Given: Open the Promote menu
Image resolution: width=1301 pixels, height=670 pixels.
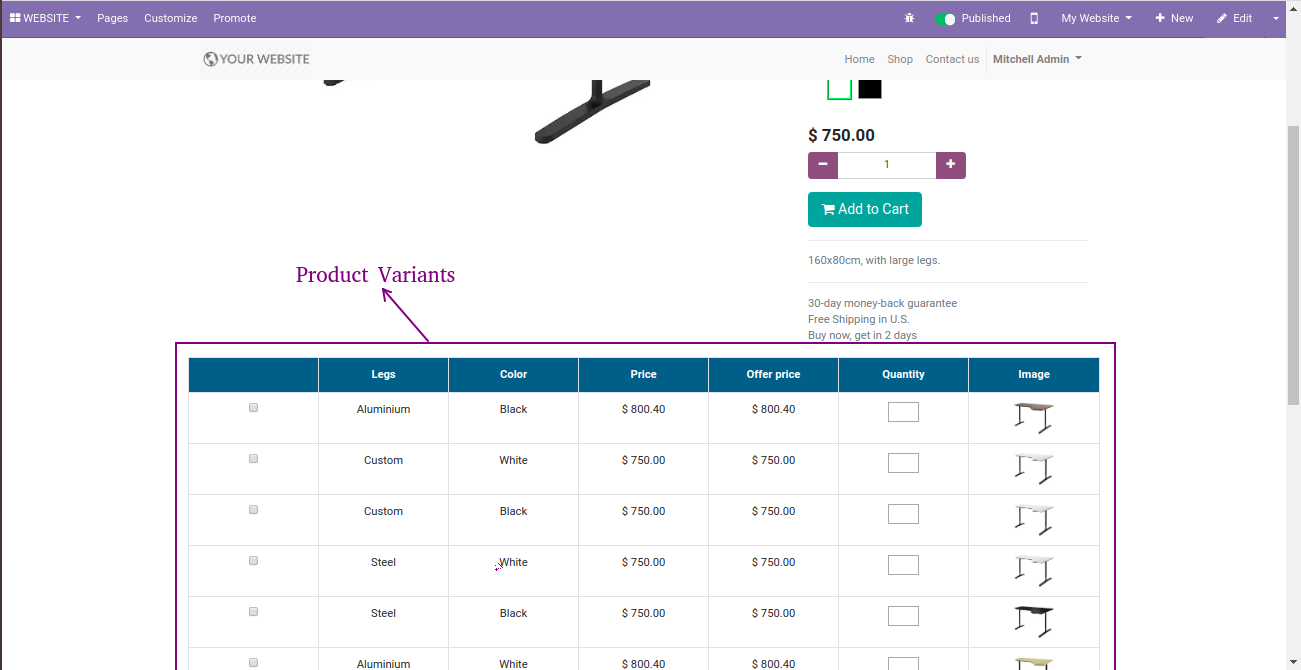Looking at the screenshot, I should point(235,18).
